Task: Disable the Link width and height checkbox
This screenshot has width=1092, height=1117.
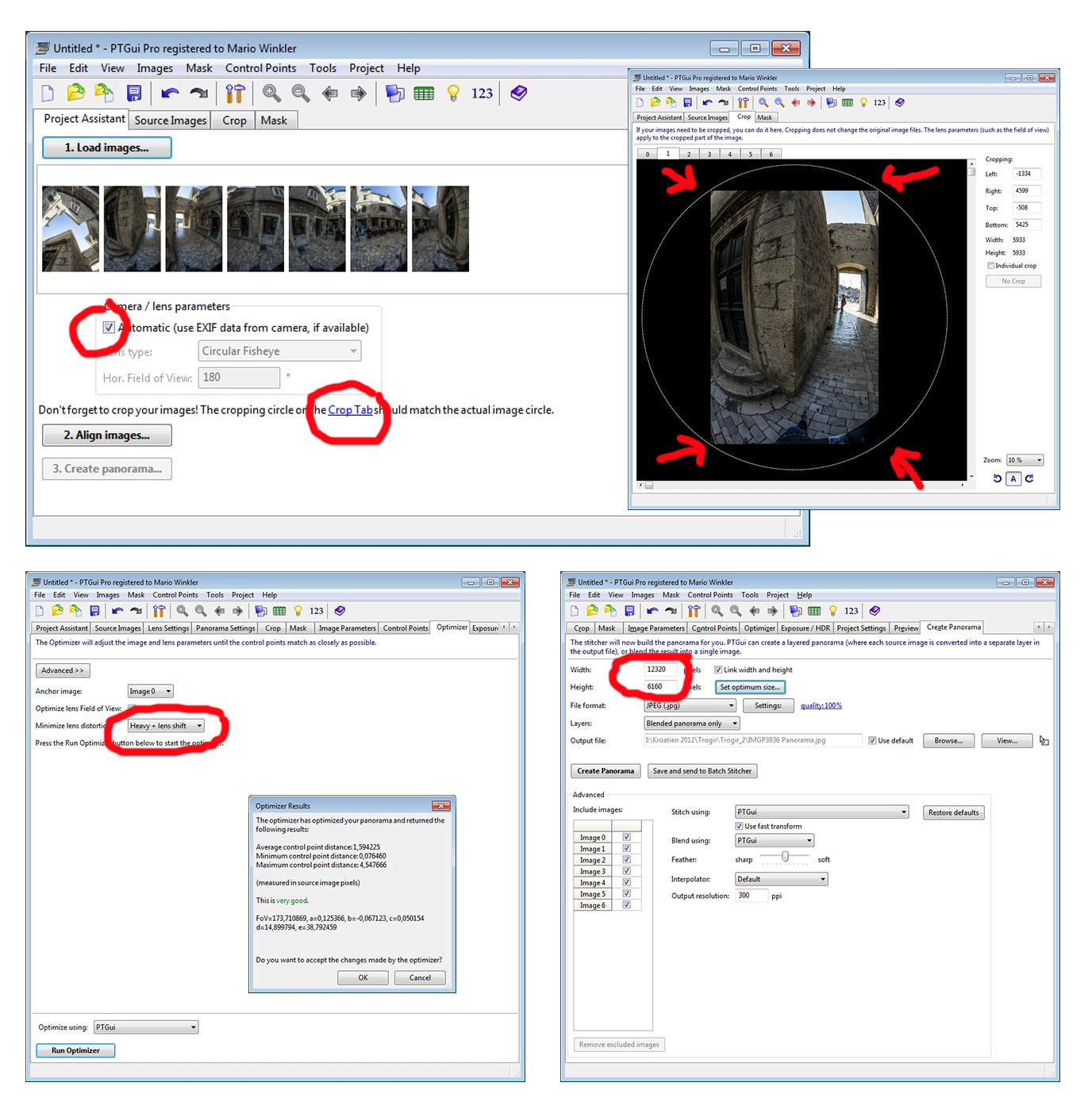Action: (x=717, y=670)
